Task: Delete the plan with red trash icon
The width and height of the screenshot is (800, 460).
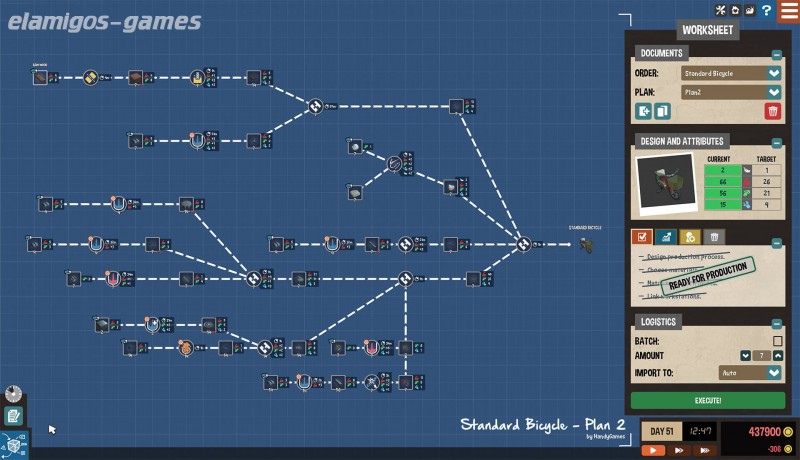Action: pos(772,111)
